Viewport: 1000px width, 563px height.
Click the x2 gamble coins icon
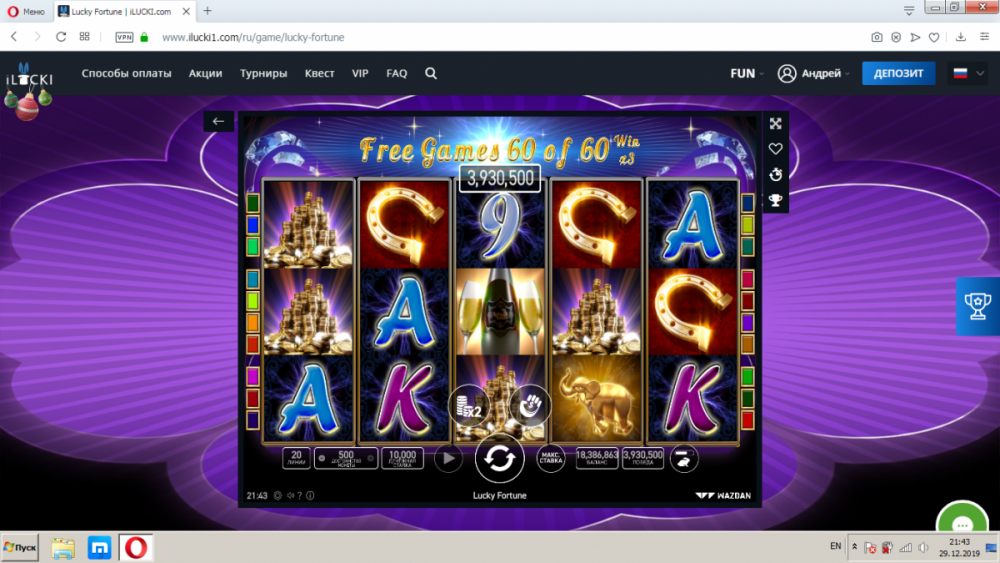click(469, 406)
